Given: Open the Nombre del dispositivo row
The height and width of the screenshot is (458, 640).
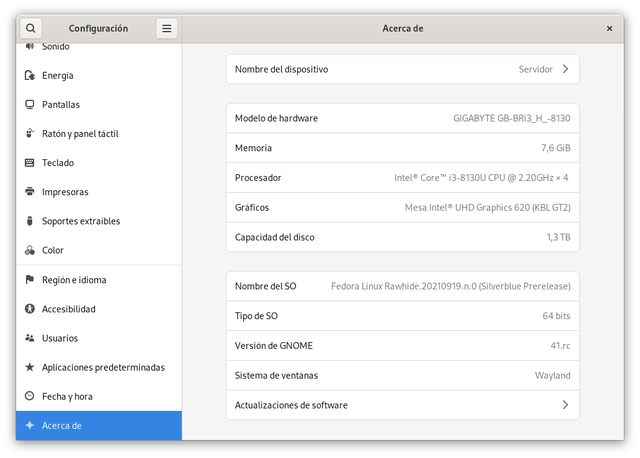Looking at the screenshot, I should click(x=402, y=69).
